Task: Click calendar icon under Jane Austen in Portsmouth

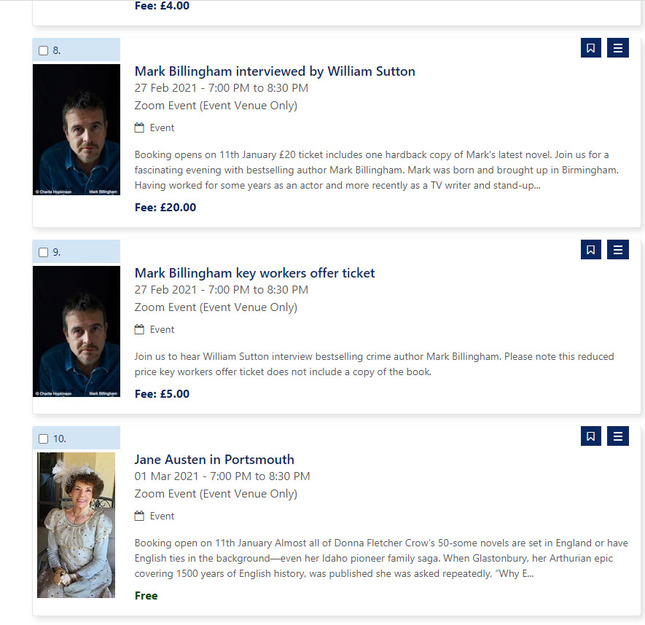Action: [x=139, y=516]
